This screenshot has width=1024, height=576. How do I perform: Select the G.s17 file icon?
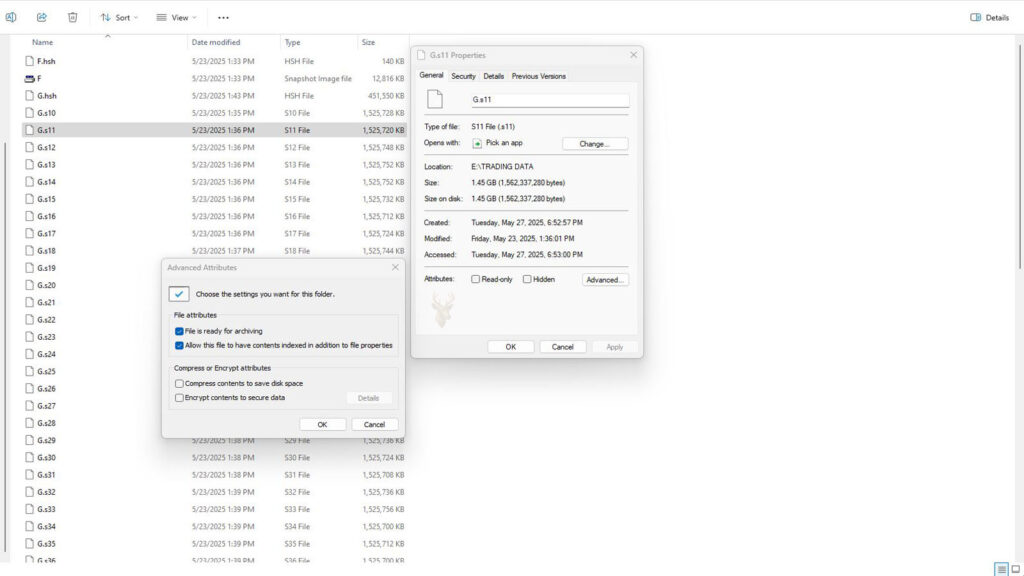29,233
